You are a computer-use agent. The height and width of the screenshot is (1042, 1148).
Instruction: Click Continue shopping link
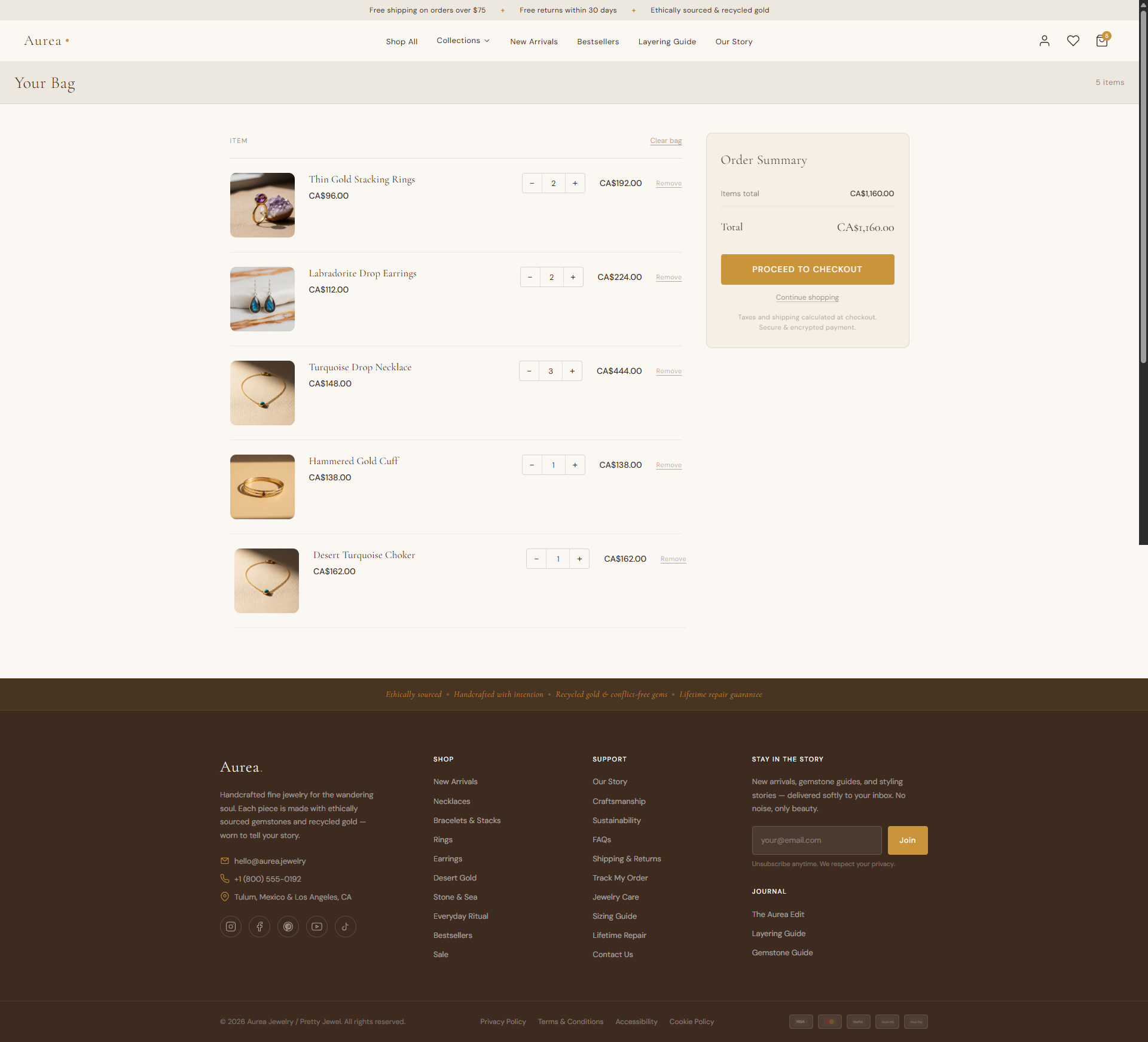coord(807,297)
